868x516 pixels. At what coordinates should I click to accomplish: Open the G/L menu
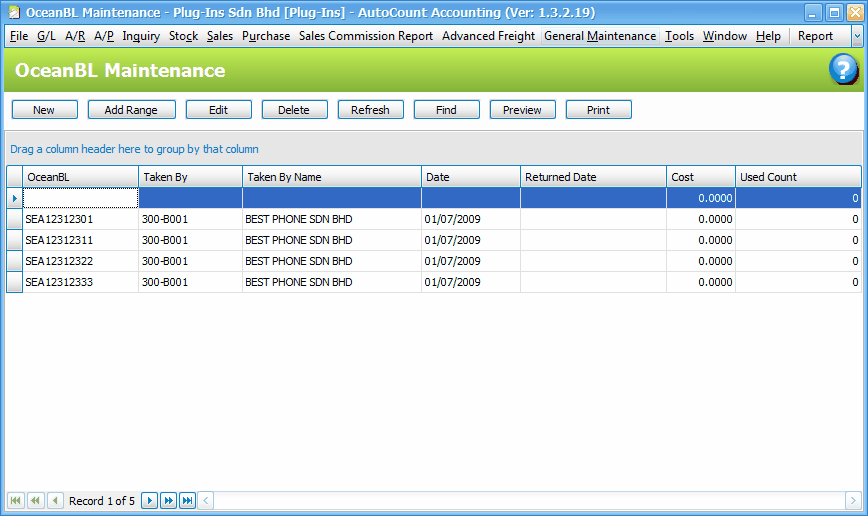pyautogui.click(x=46, y=36)
